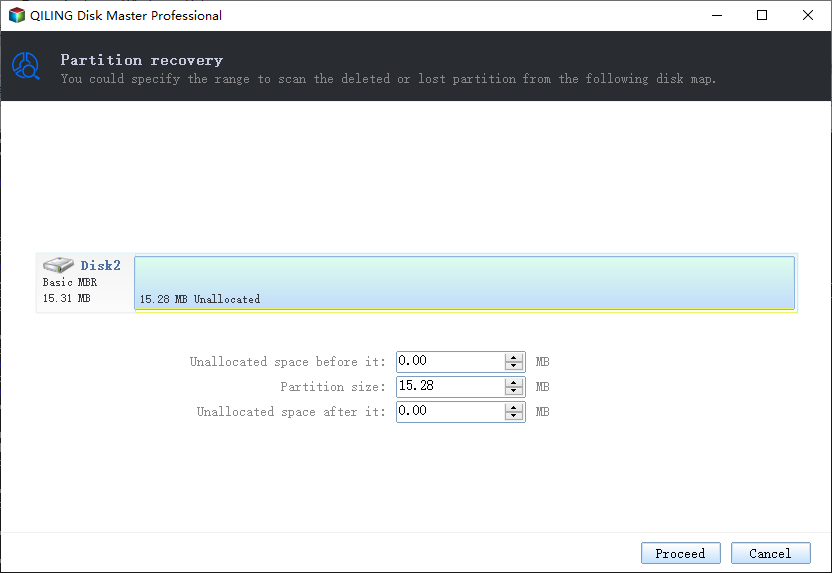Increase Partition size using up arrow

pyautogui.click(x=514, y=382)
